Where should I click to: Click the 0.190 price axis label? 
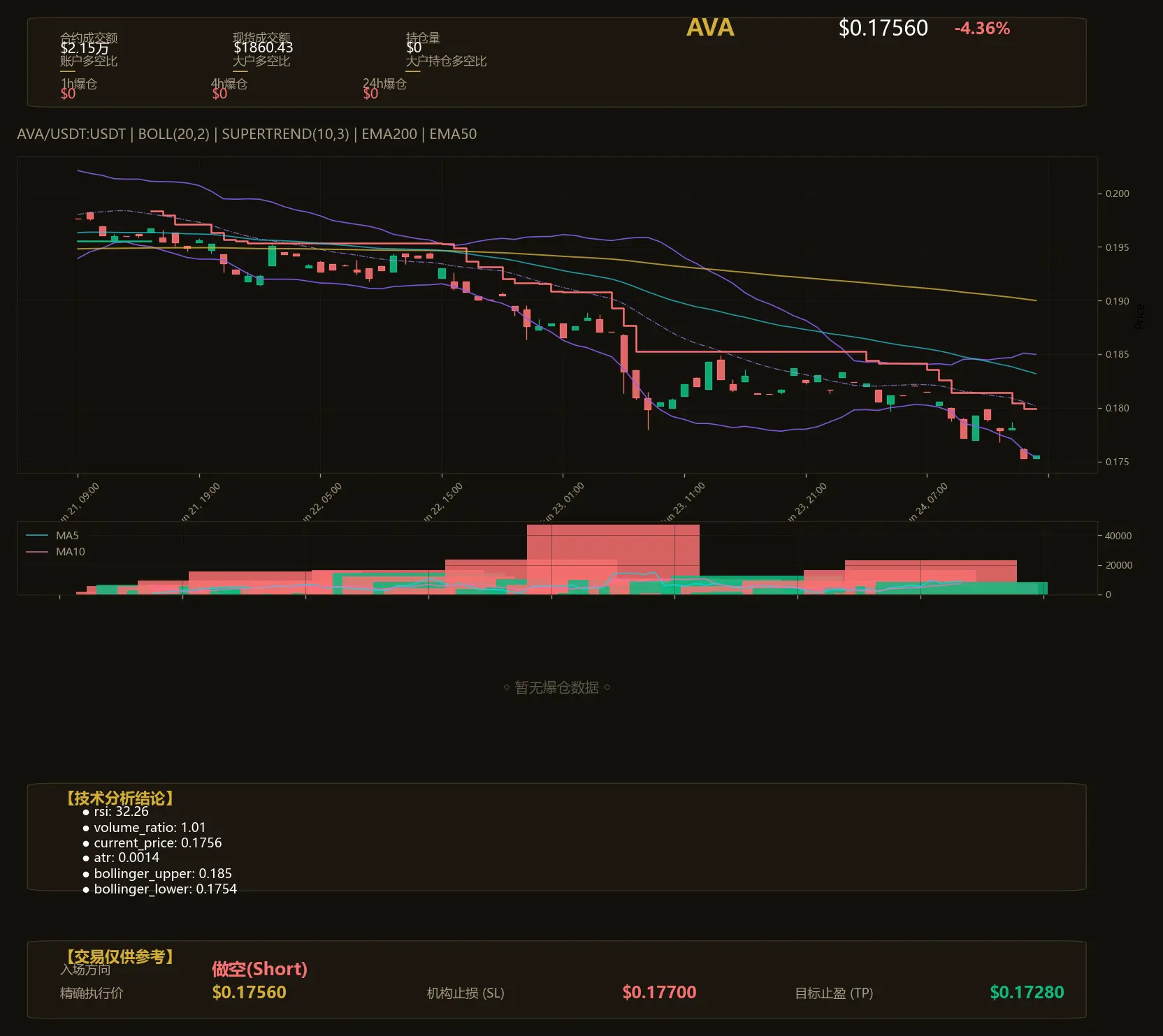1117,301
